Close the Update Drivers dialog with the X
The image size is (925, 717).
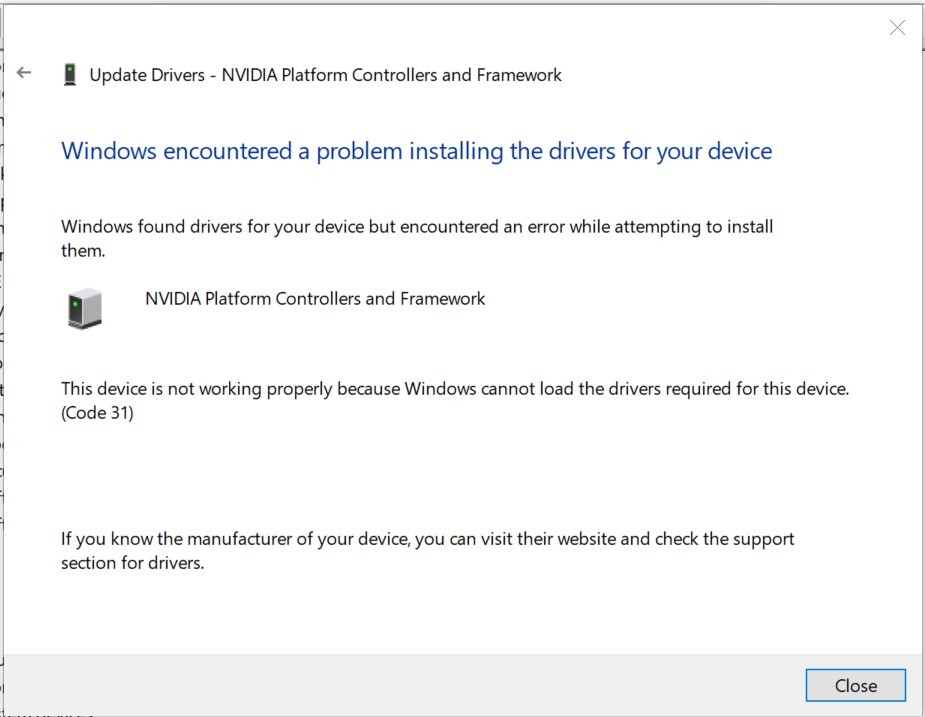coord(897,27)
